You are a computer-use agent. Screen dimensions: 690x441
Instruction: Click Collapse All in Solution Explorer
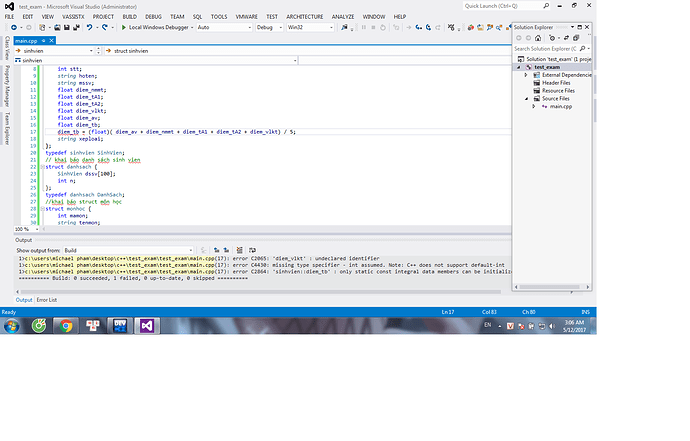tap(576, 38)
